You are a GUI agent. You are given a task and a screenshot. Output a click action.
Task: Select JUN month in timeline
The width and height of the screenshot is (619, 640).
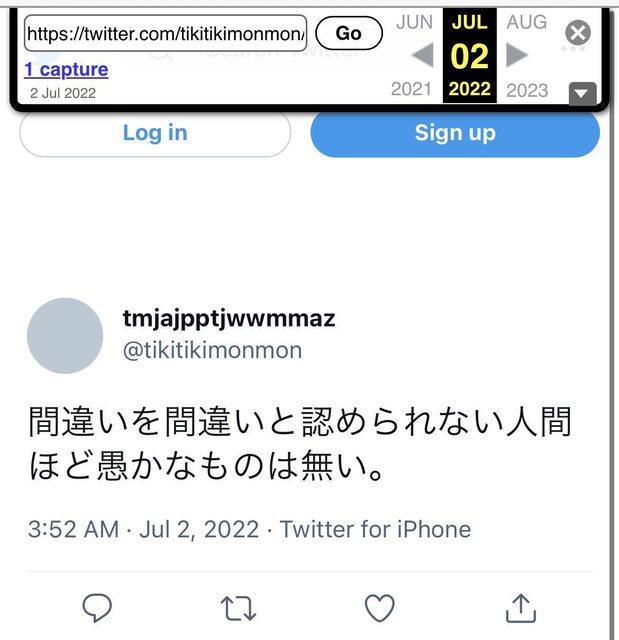click(414, 22)
